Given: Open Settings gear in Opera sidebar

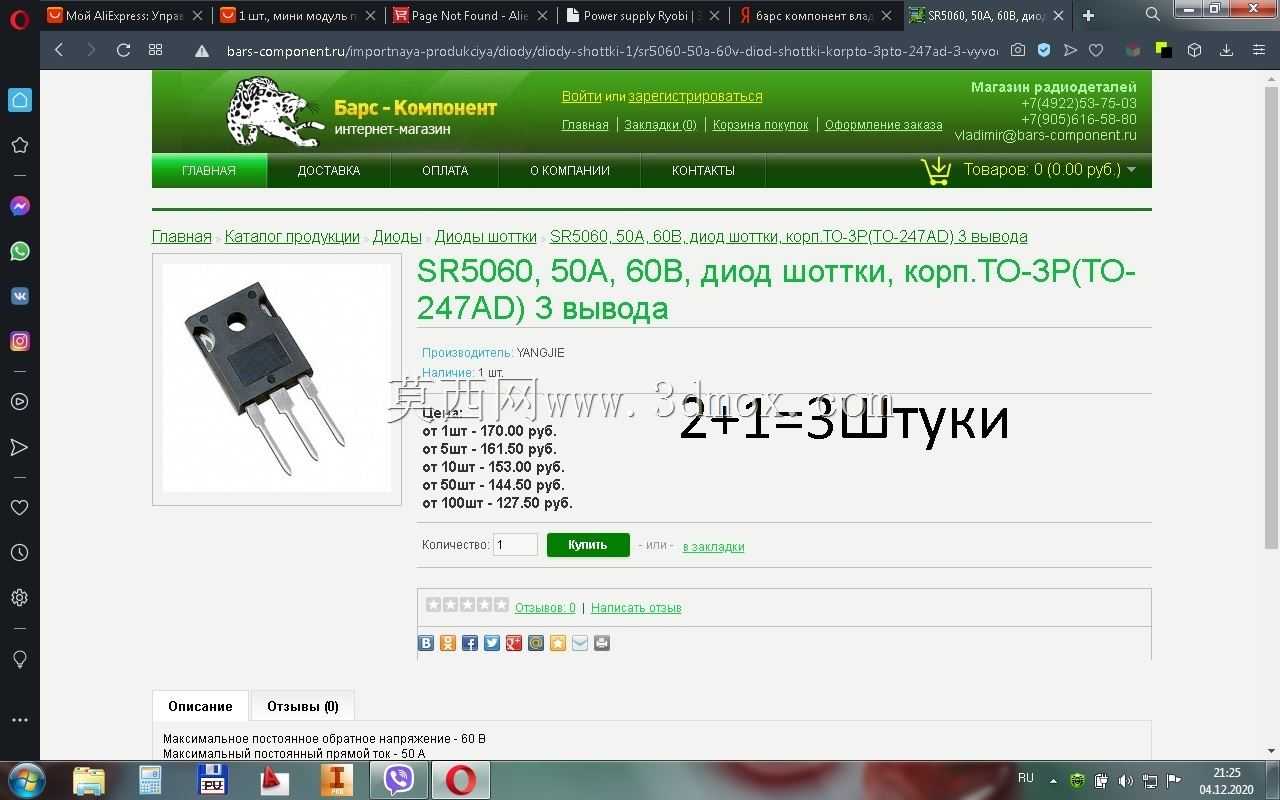Looking at the screenshot, I should pos(19,598).
